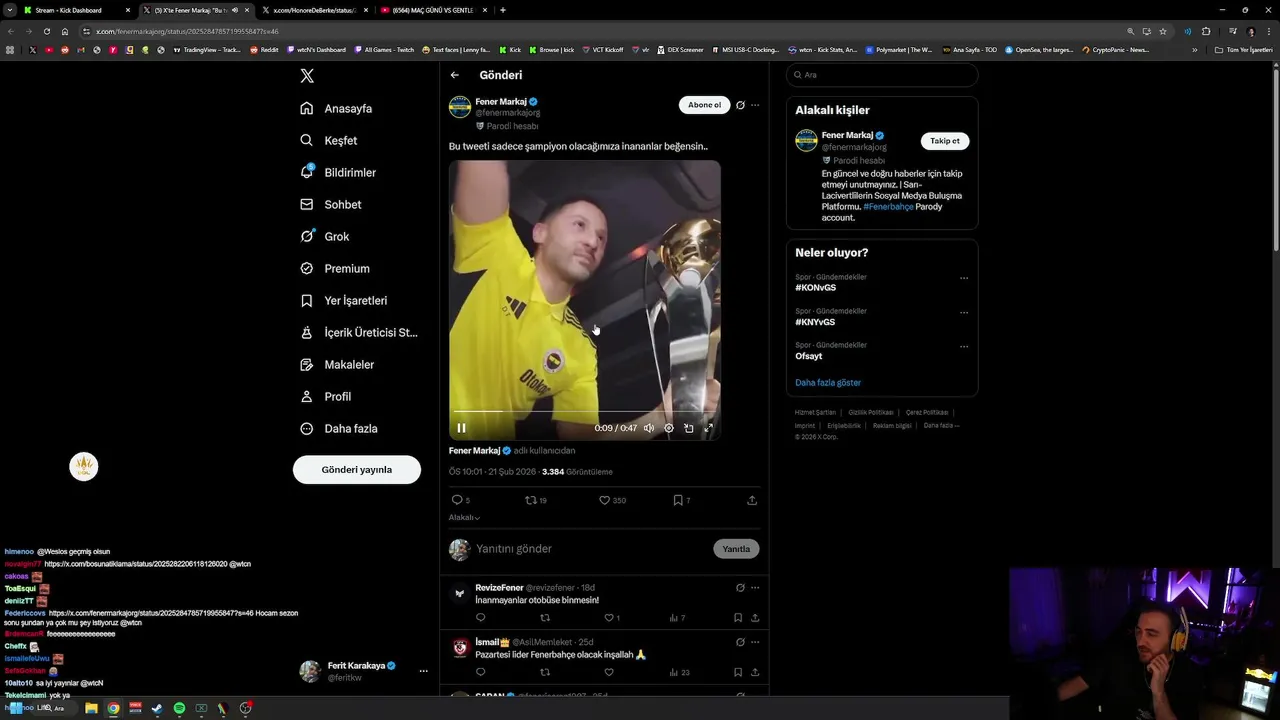
Task: Expand Daha fazla menu in the sidebar
Action: pyautogui.click(x=339, y=428)
